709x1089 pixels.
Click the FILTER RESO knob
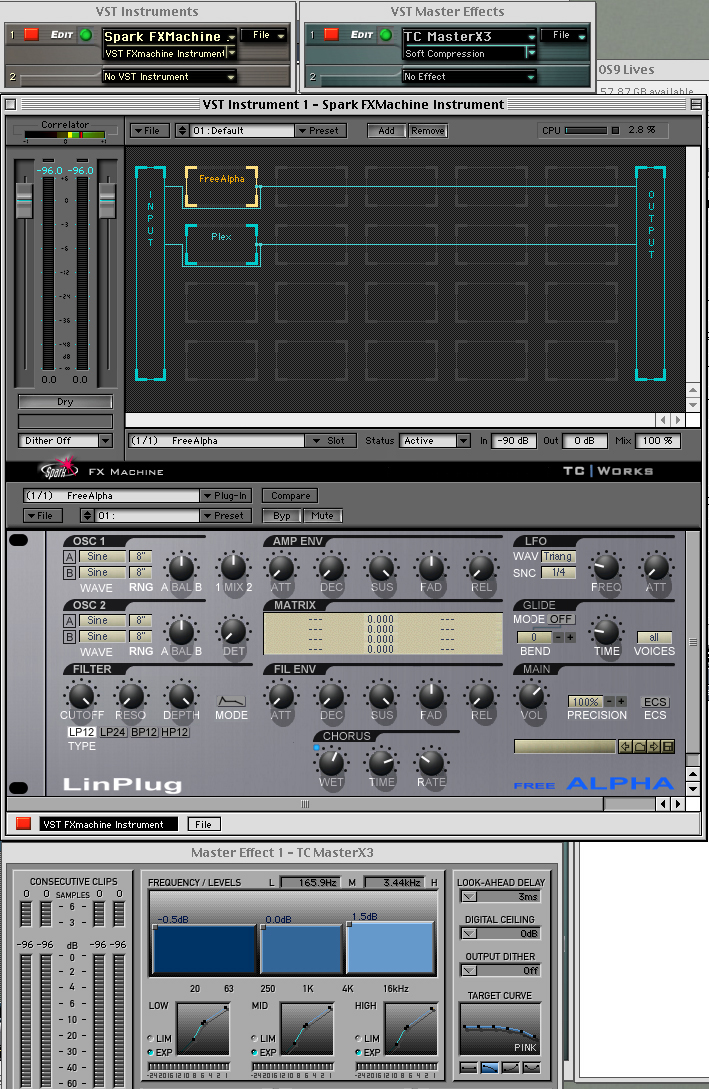point(131,695)
